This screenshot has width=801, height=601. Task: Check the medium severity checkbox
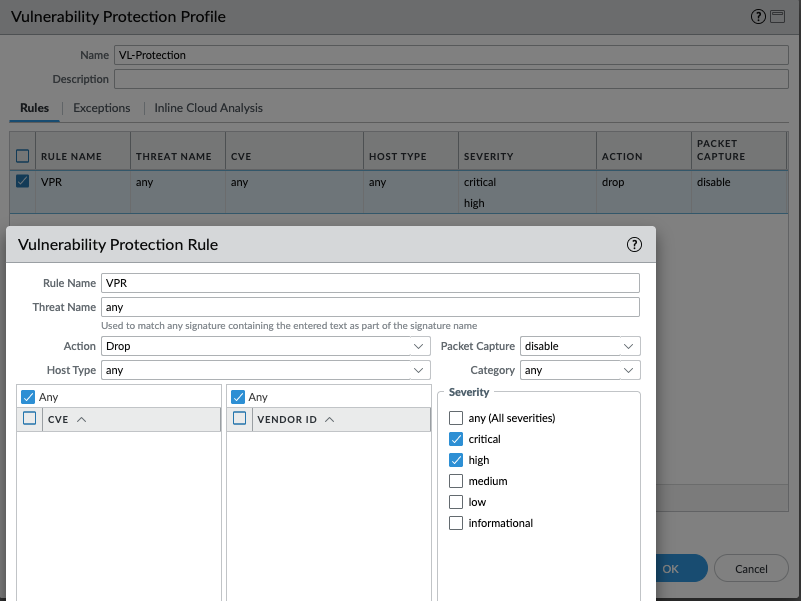click(x=456, y=481)
